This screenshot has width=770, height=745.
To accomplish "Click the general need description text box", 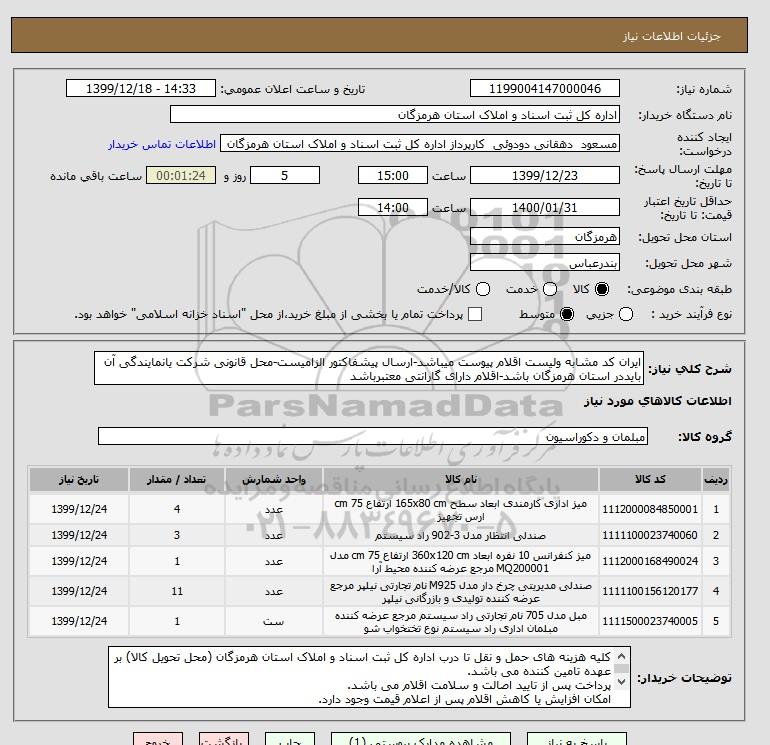I will tap(369, 368).
